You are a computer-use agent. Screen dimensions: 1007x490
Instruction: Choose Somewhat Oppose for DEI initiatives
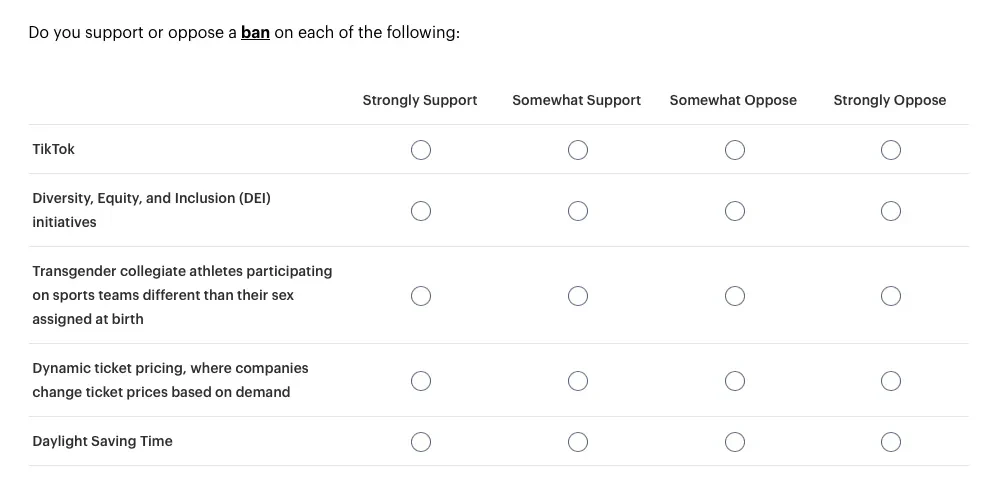[x=735, y=211]
